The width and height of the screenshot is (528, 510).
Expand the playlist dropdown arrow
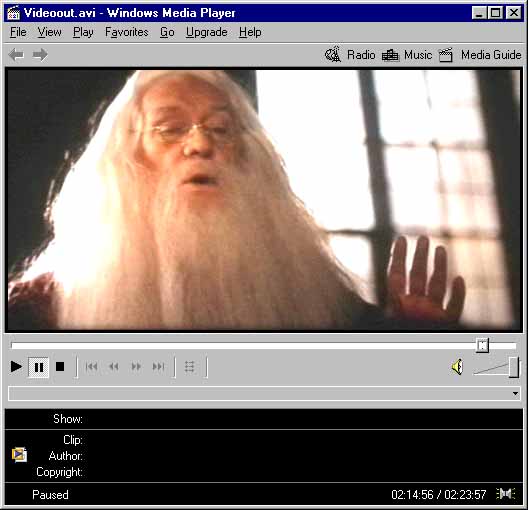515,394
